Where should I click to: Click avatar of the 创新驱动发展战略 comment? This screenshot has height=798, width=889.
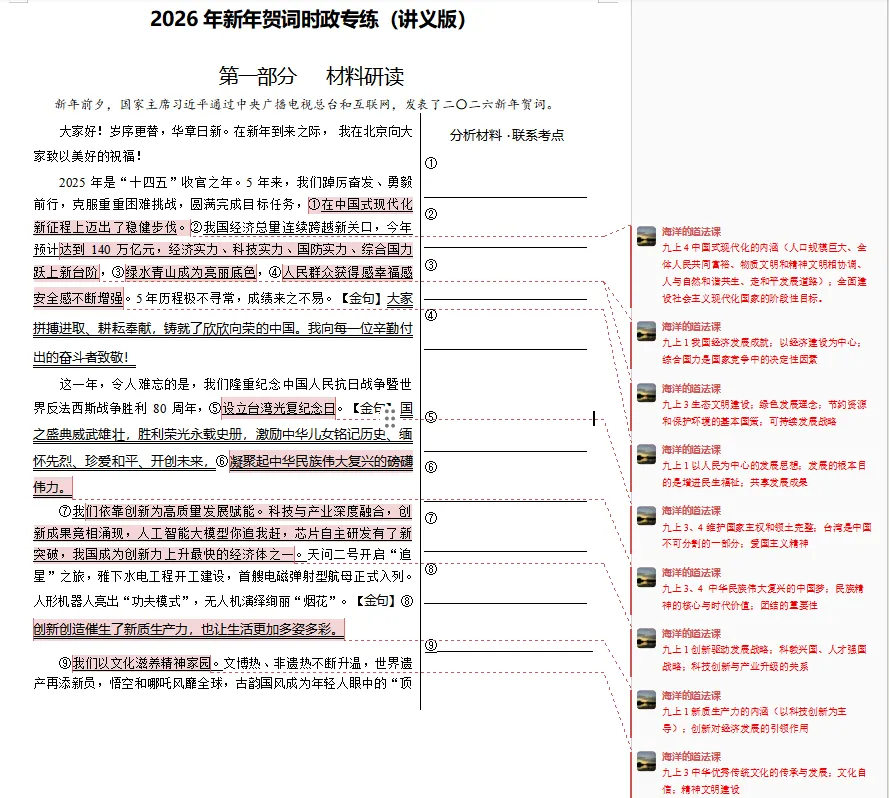pyautogui.click(x=646, y=638)
